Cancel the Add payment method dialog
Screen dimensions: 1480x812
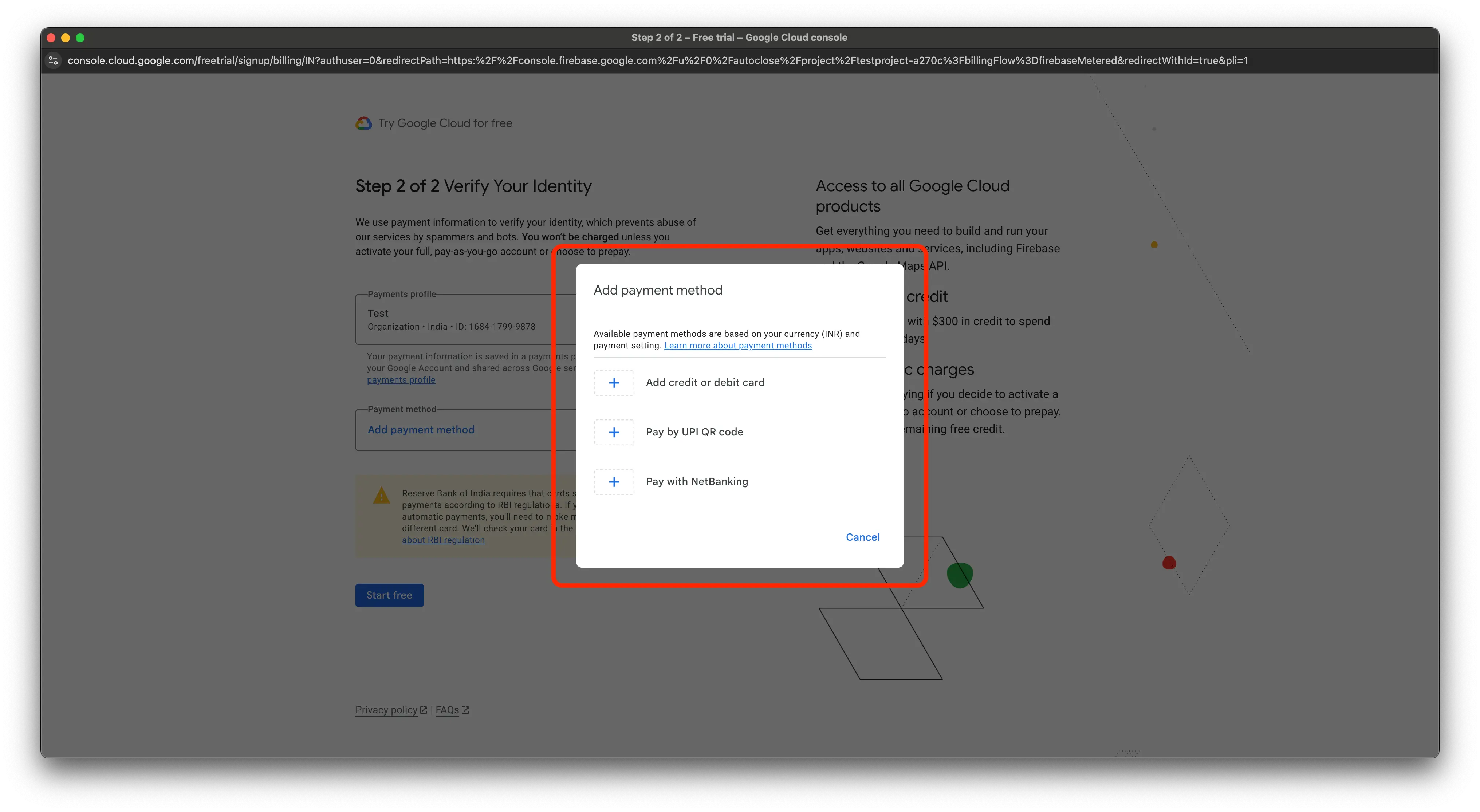click(x=862, y=537)
